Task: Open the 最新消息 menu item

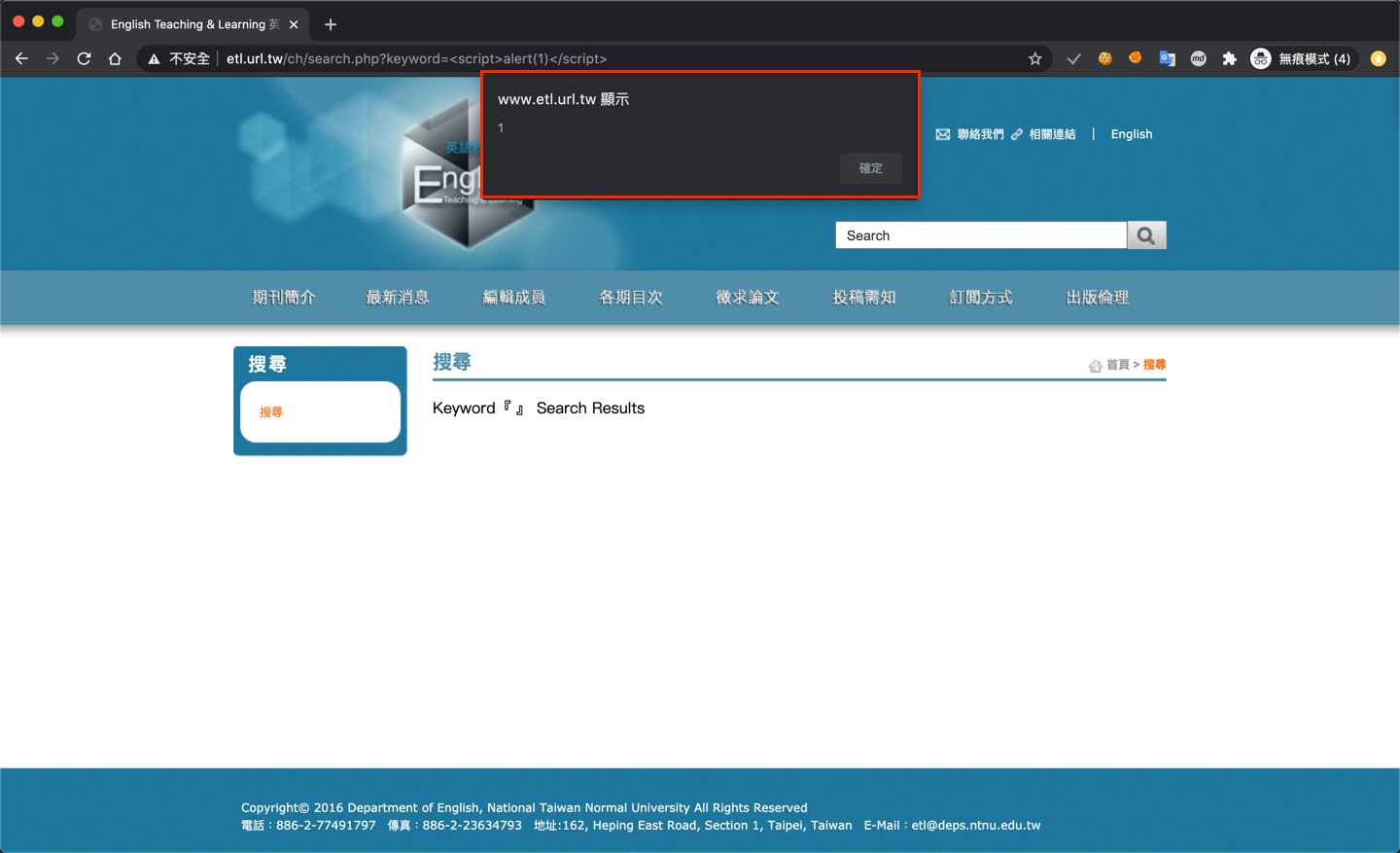Action: [x=398, y=298]
